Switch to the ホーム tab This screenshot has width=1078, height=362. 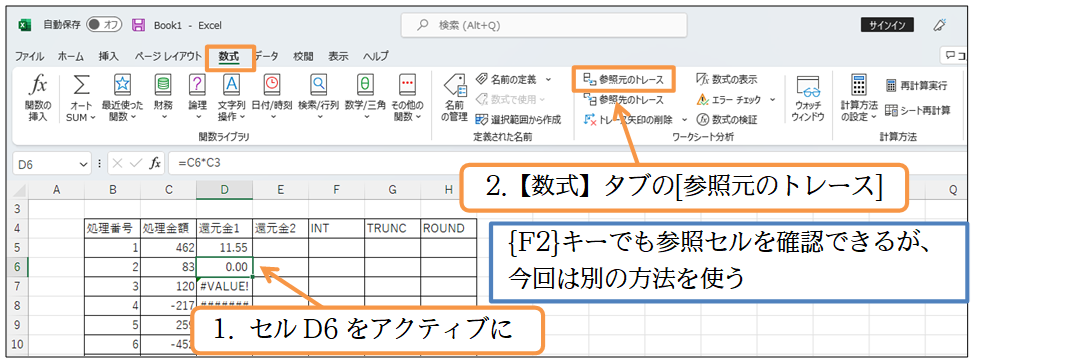tap(71, 56)
